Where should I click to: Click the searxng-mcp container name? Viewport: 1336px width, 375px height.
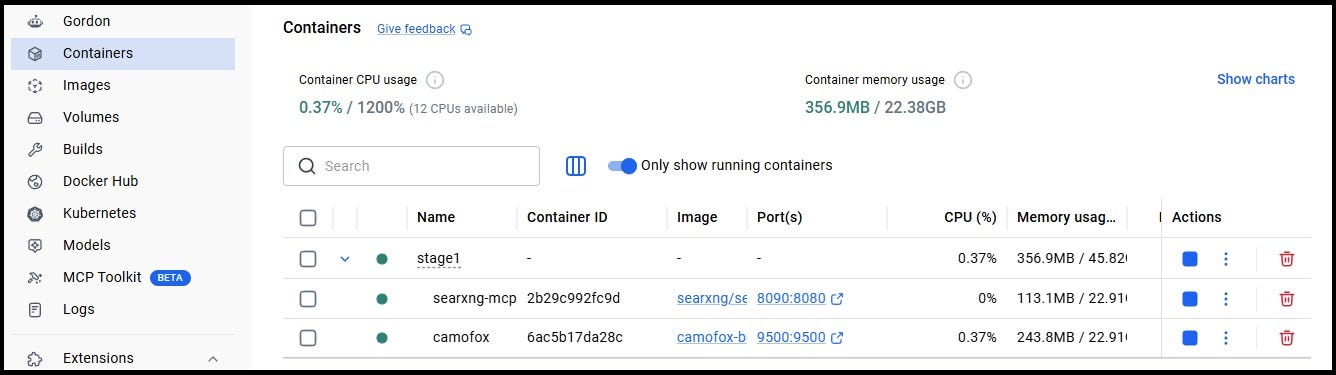pos(474,298)
